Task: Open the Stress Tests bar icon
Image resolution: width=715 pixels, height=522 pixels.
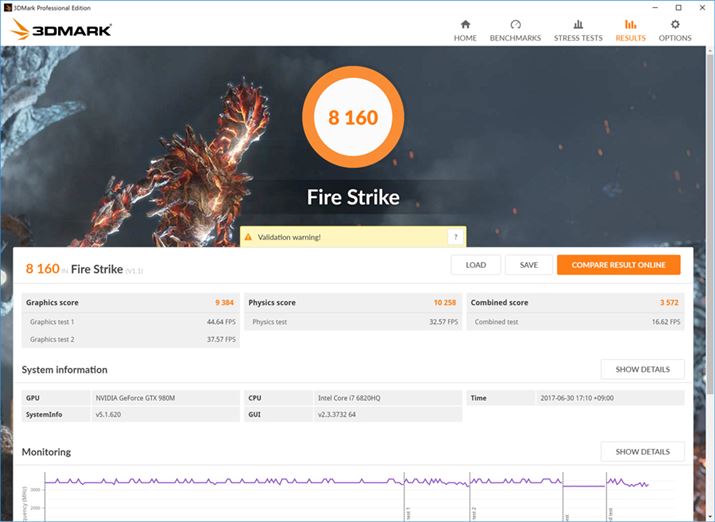Action: click(578, 24)
